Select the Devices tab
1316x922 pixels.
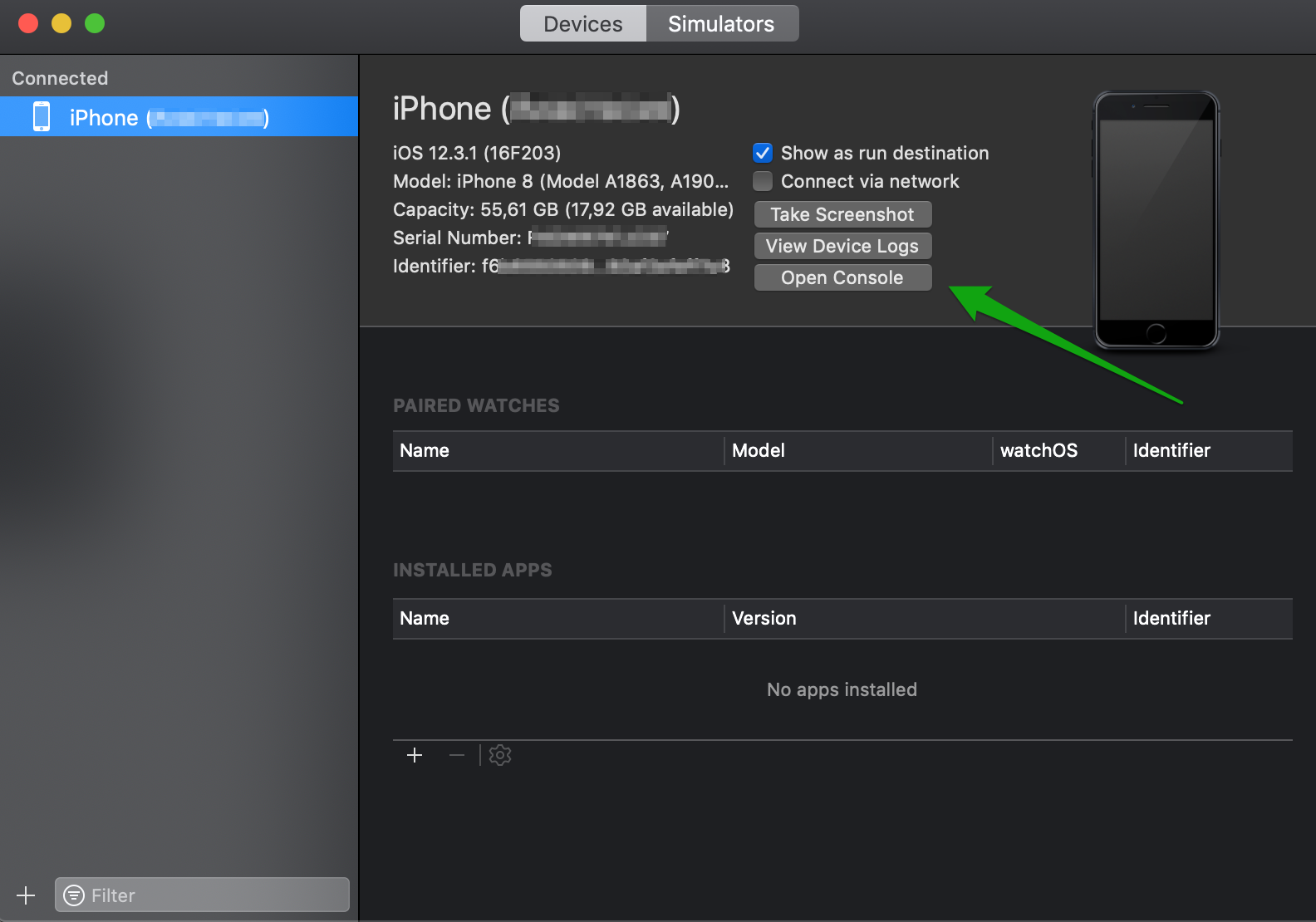tap(582, 24)
